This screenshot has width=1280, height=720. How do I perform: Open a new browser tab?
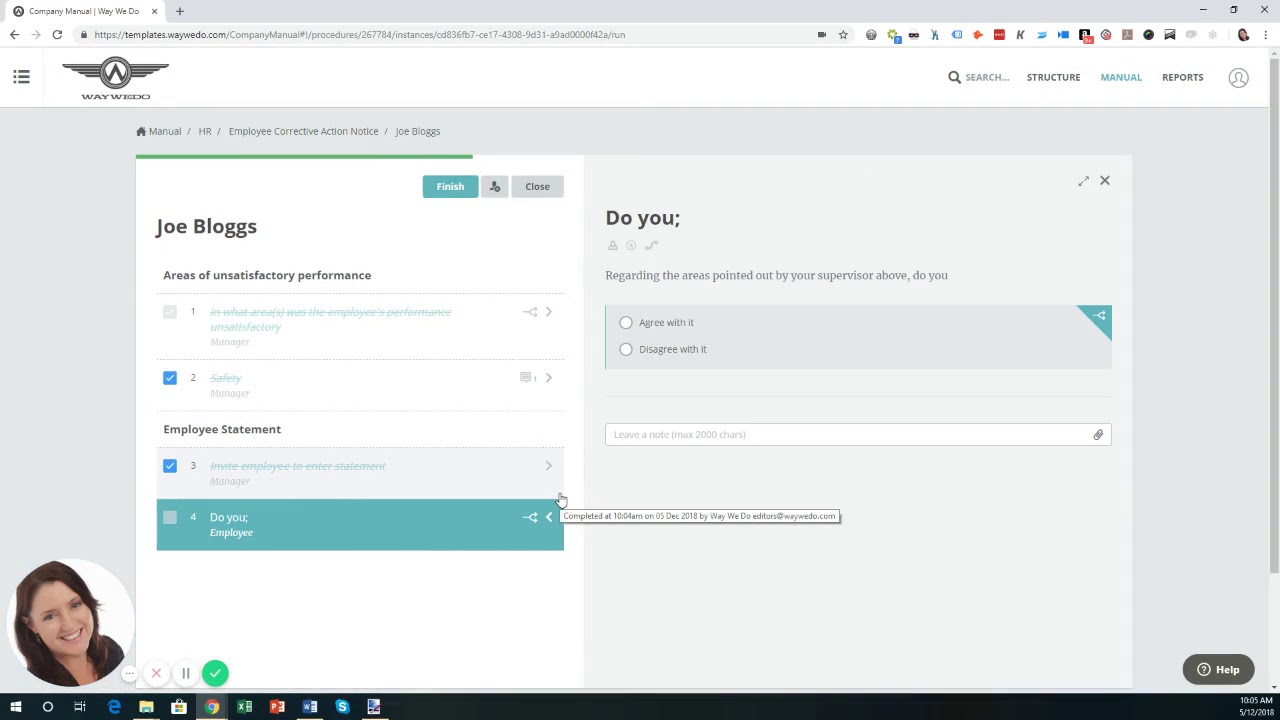(180, 11)
